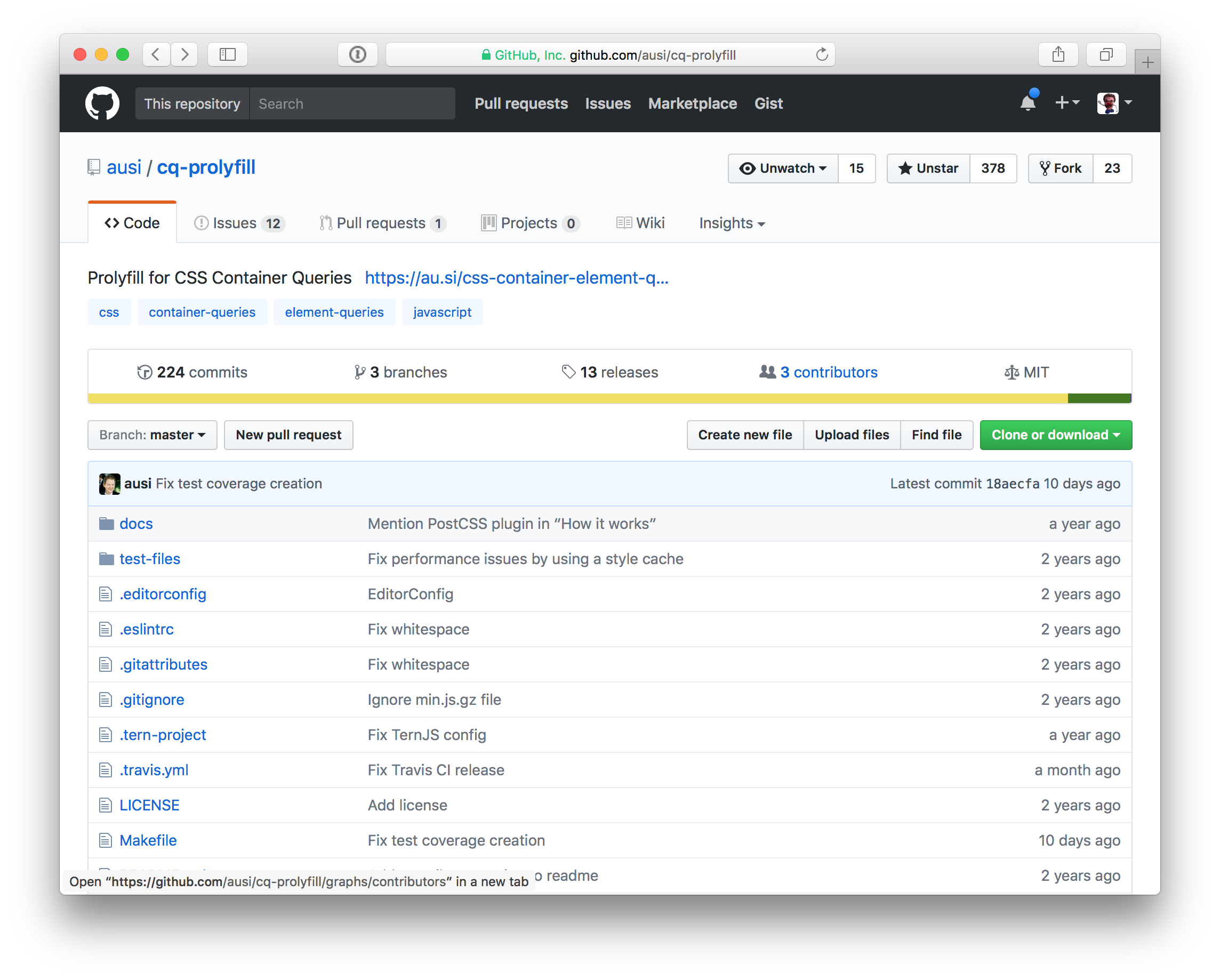Click the repository book icon beside ausi
The image size is (1220, 980).
(x=94, y=167)
